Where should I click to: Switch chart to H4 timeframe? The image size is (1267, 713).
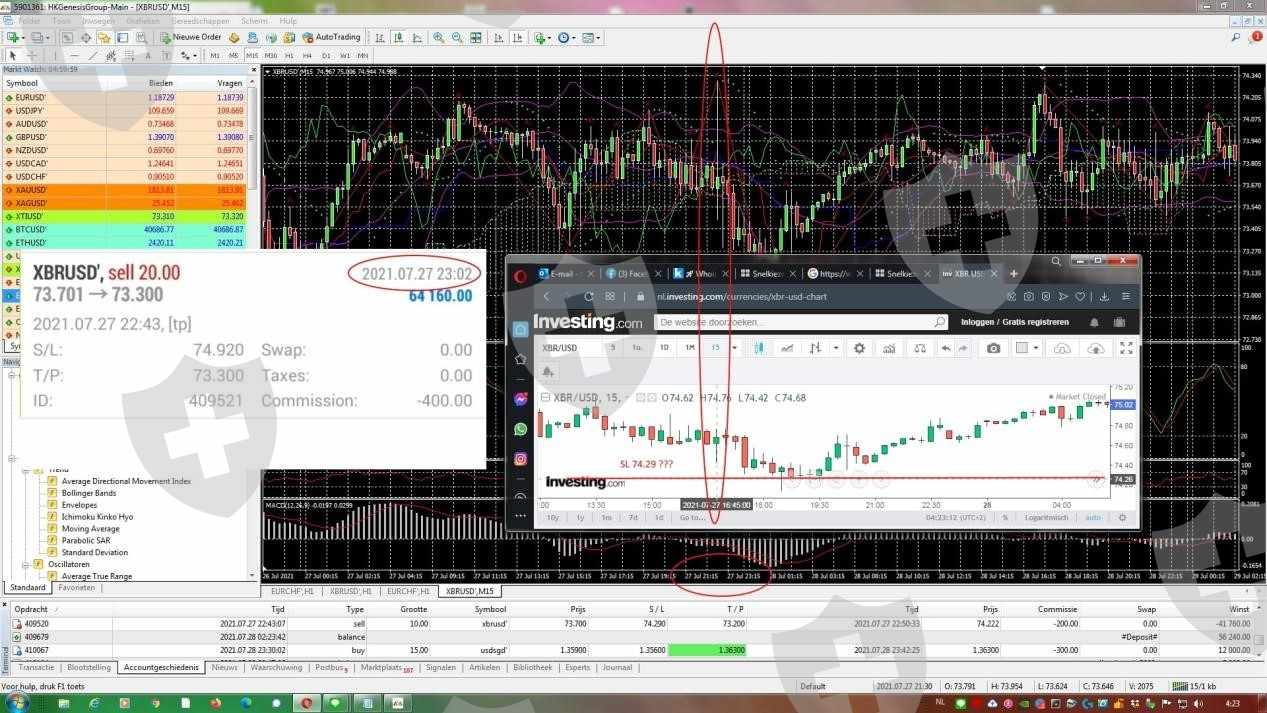[308, 56]
